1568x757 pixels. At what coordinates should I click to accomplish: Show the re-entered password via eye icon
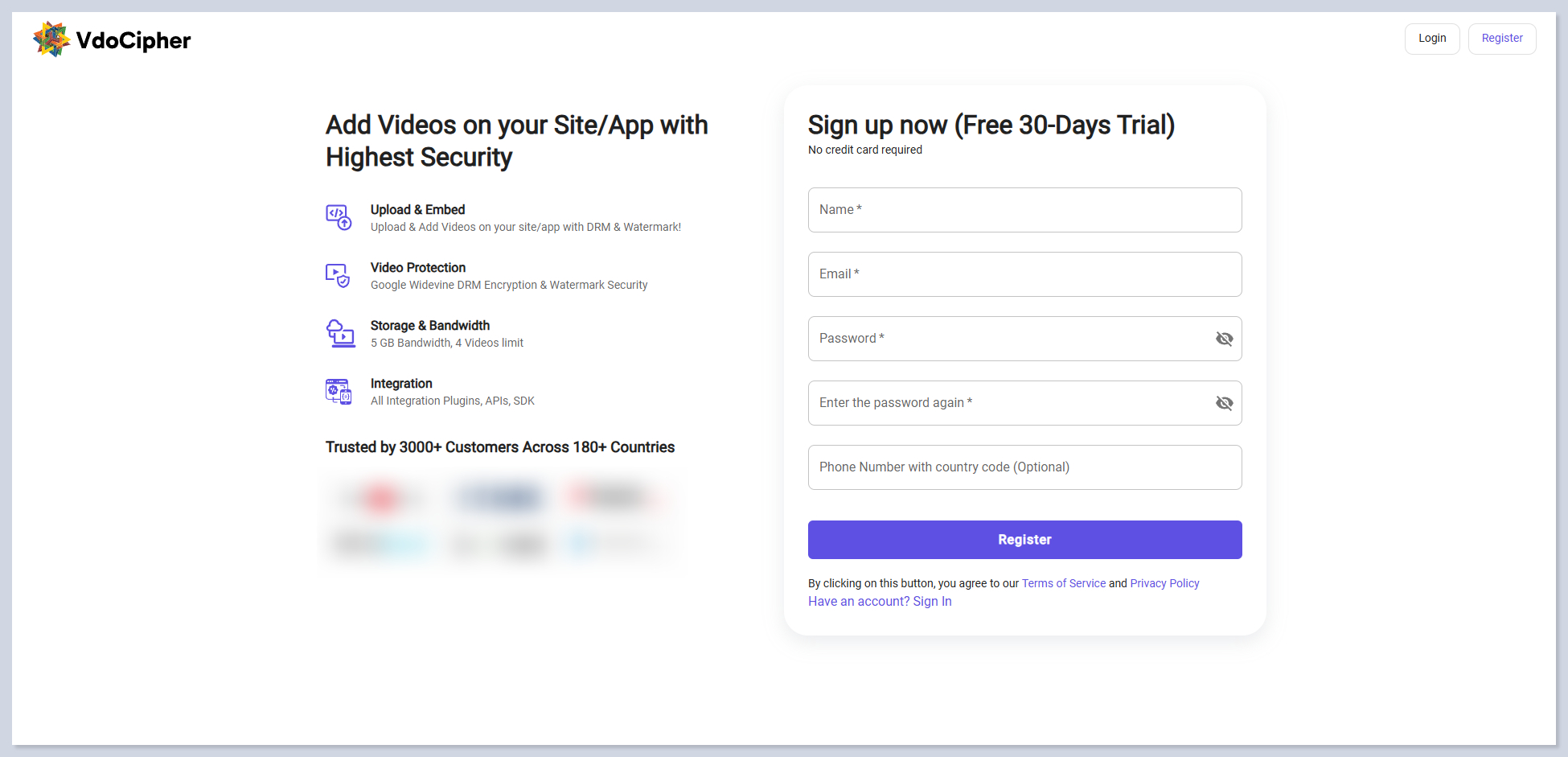[x=1224, y=403]
